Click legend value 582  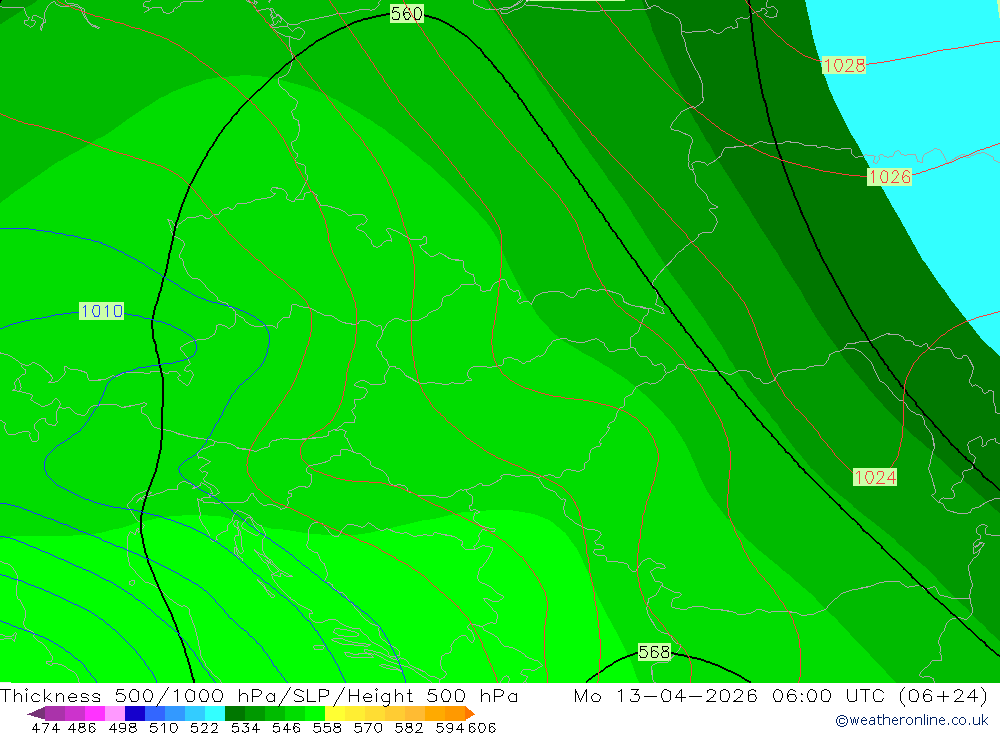click(408, 728)
